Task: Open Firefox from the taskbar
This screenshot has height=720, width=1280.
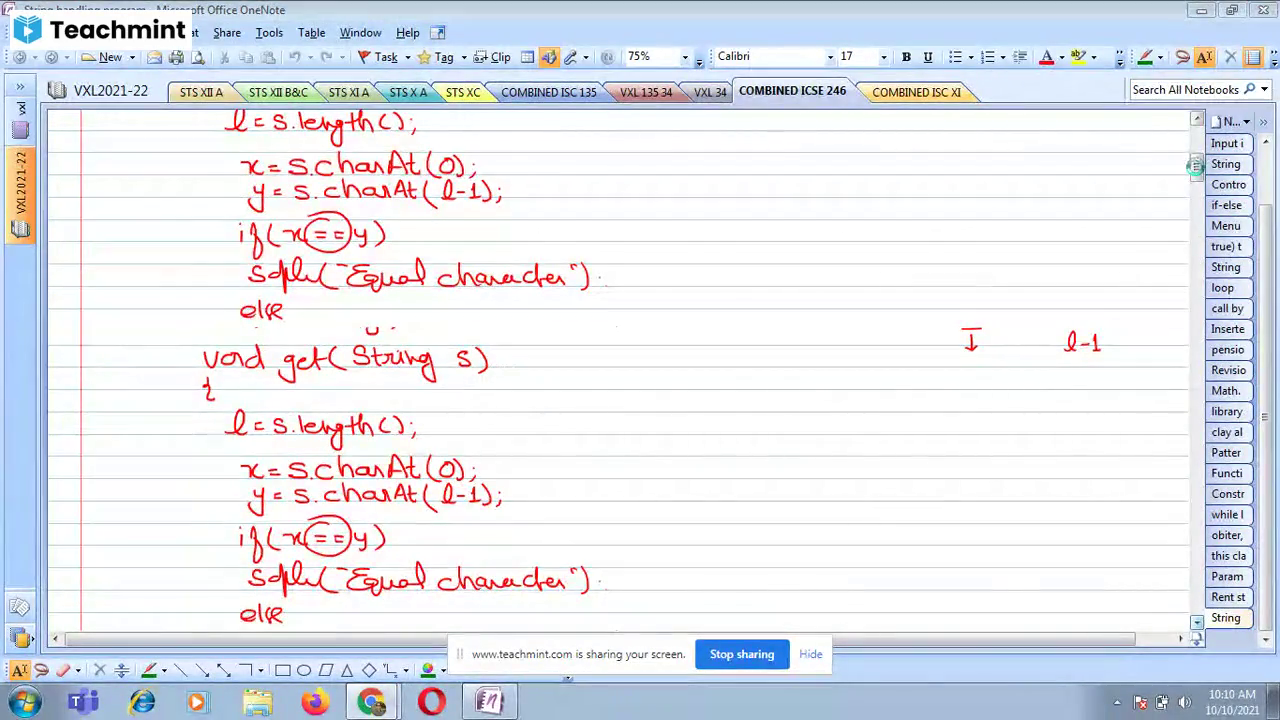Action: [x=314, y=702]
